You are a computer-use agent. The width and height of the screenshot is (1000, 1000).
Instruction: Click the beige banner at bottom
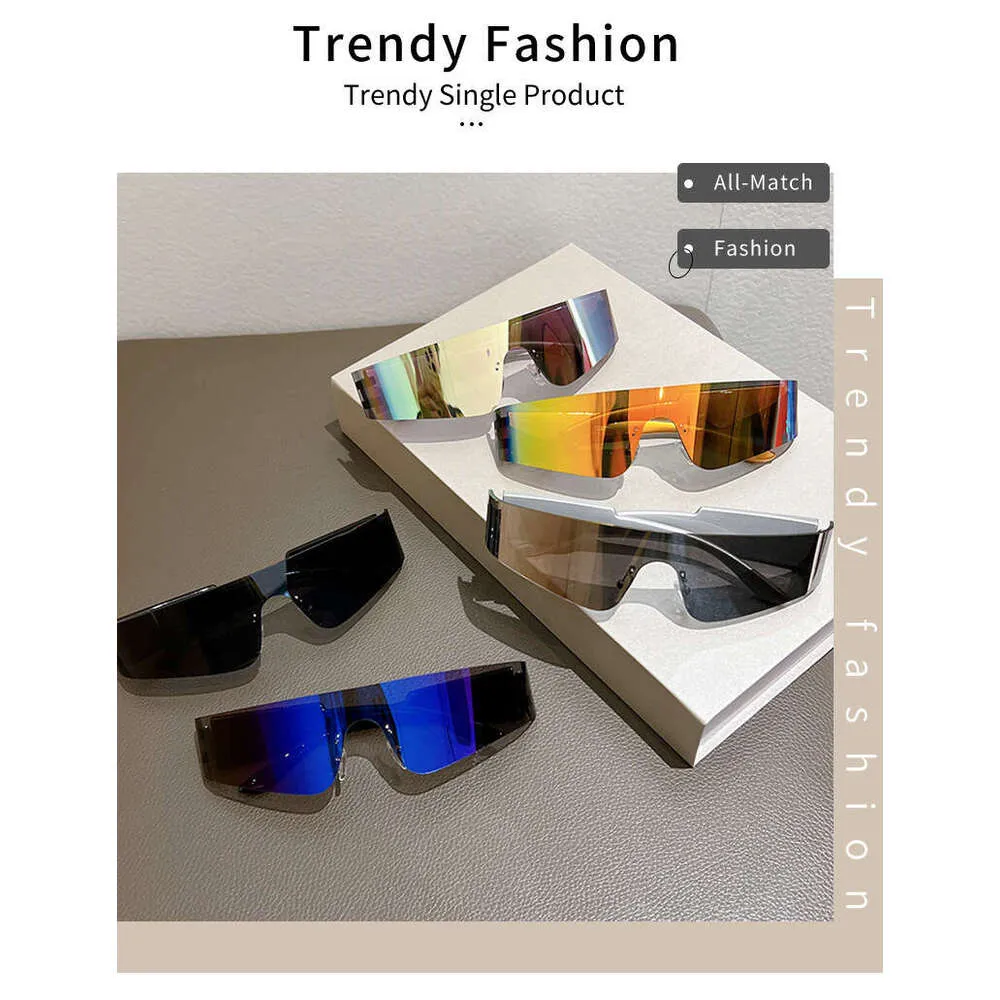click(499, 946)
